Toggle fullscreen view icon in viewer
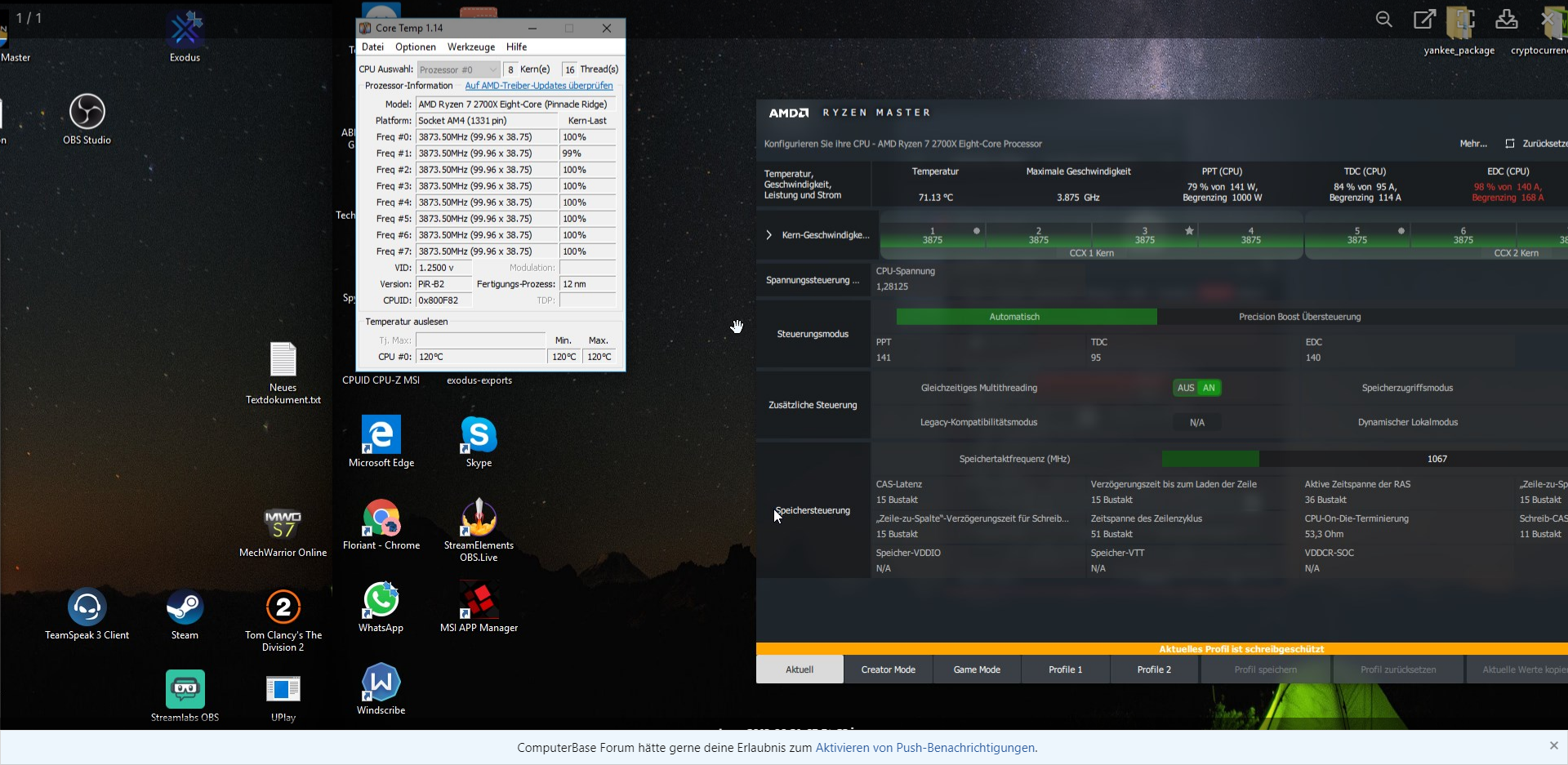Screen dimensions: 1568x765 click(x=1465, y=19)
